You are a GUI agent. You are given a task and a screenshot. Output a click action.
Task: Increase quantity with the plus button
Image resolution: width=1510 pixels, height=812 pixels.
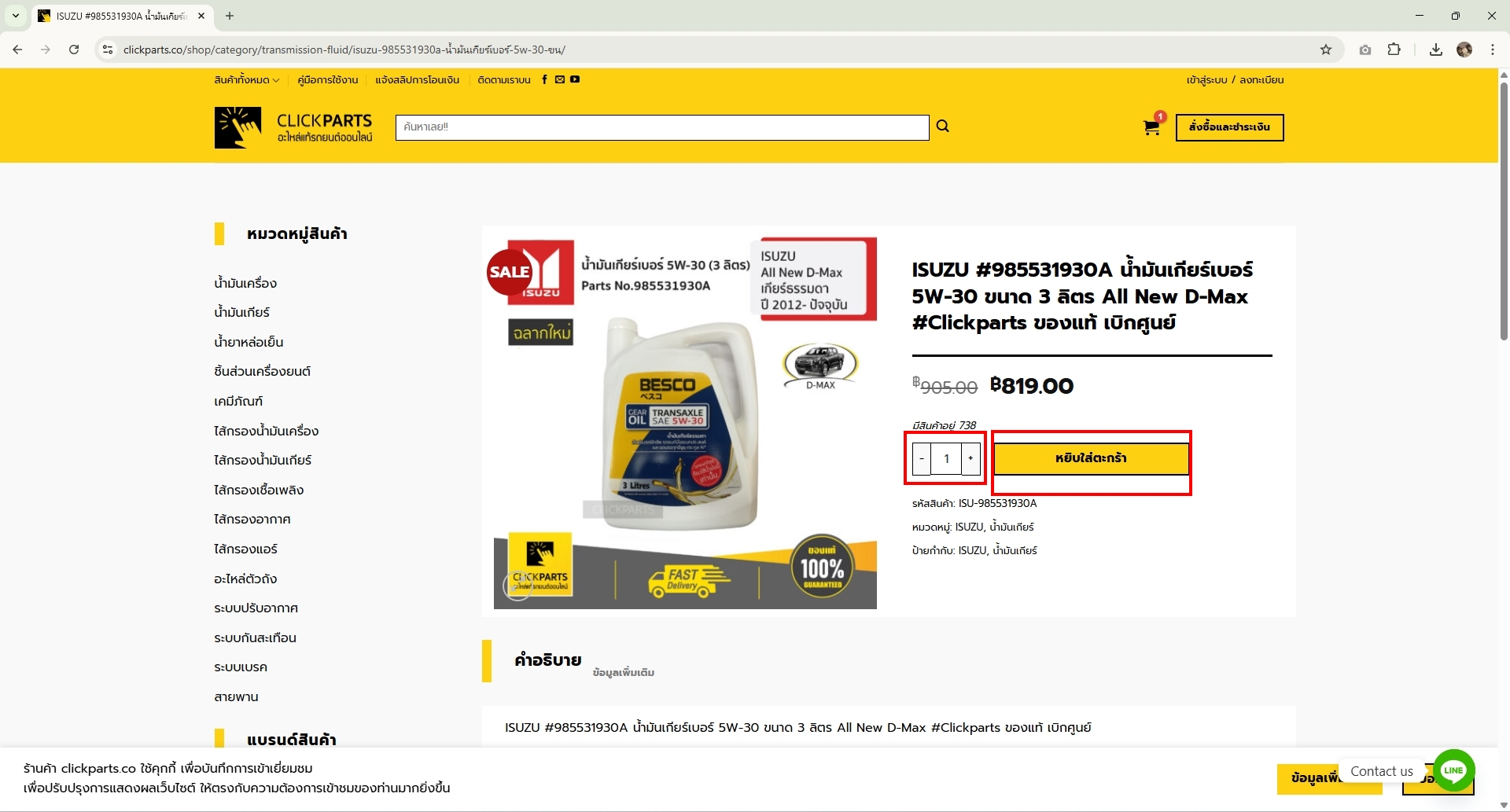(x=970, y=458)
